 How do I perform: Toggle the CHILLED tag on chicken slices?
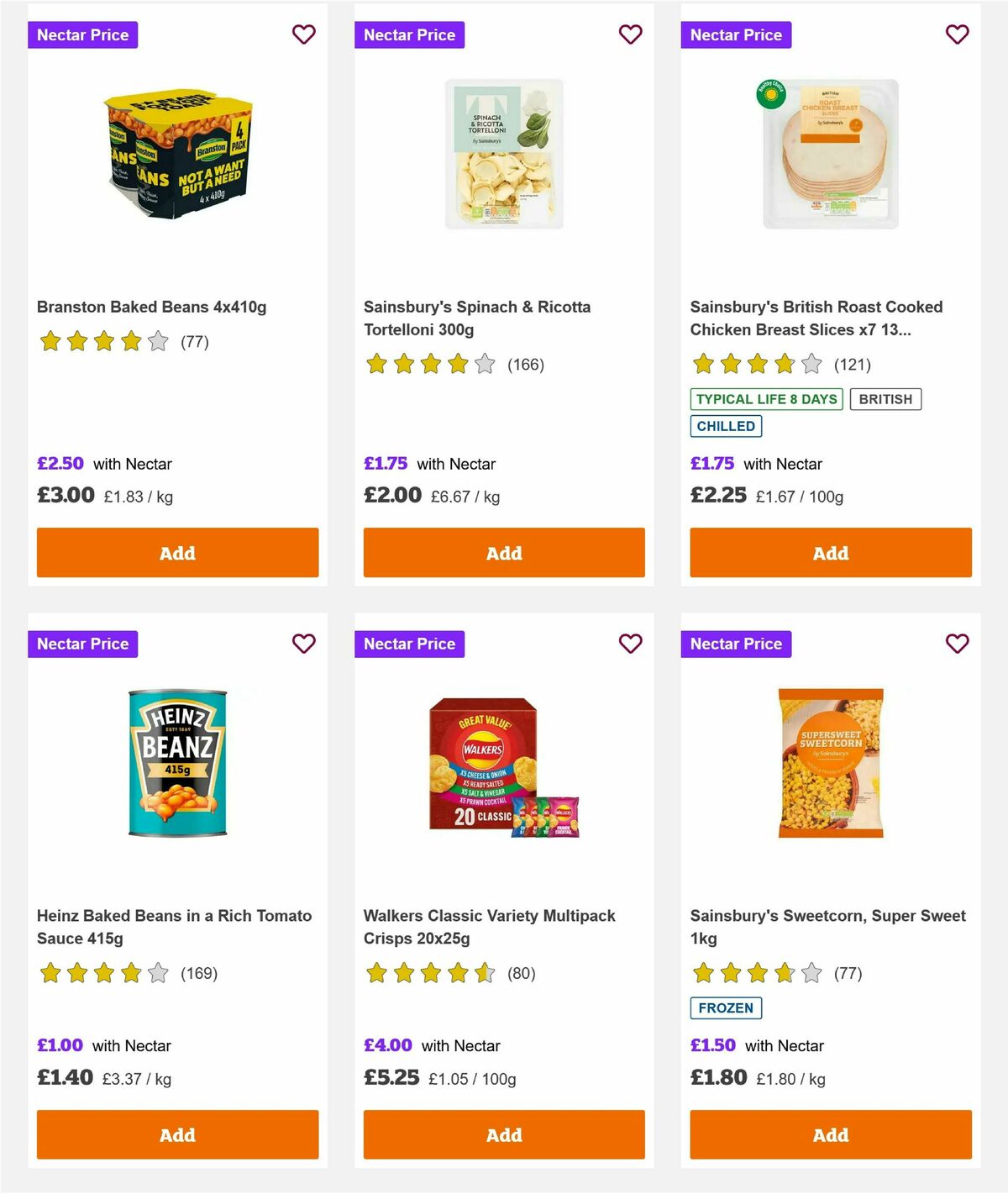tap(726, 426)
